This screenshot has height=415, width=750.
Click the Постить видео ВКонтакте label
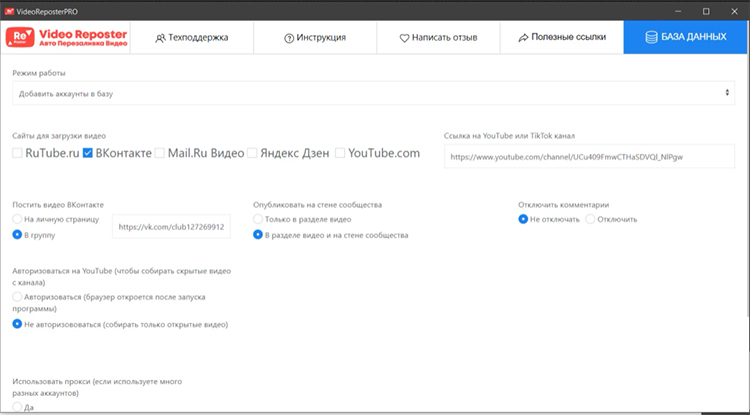pyautogui.click(x=58, y=205)
